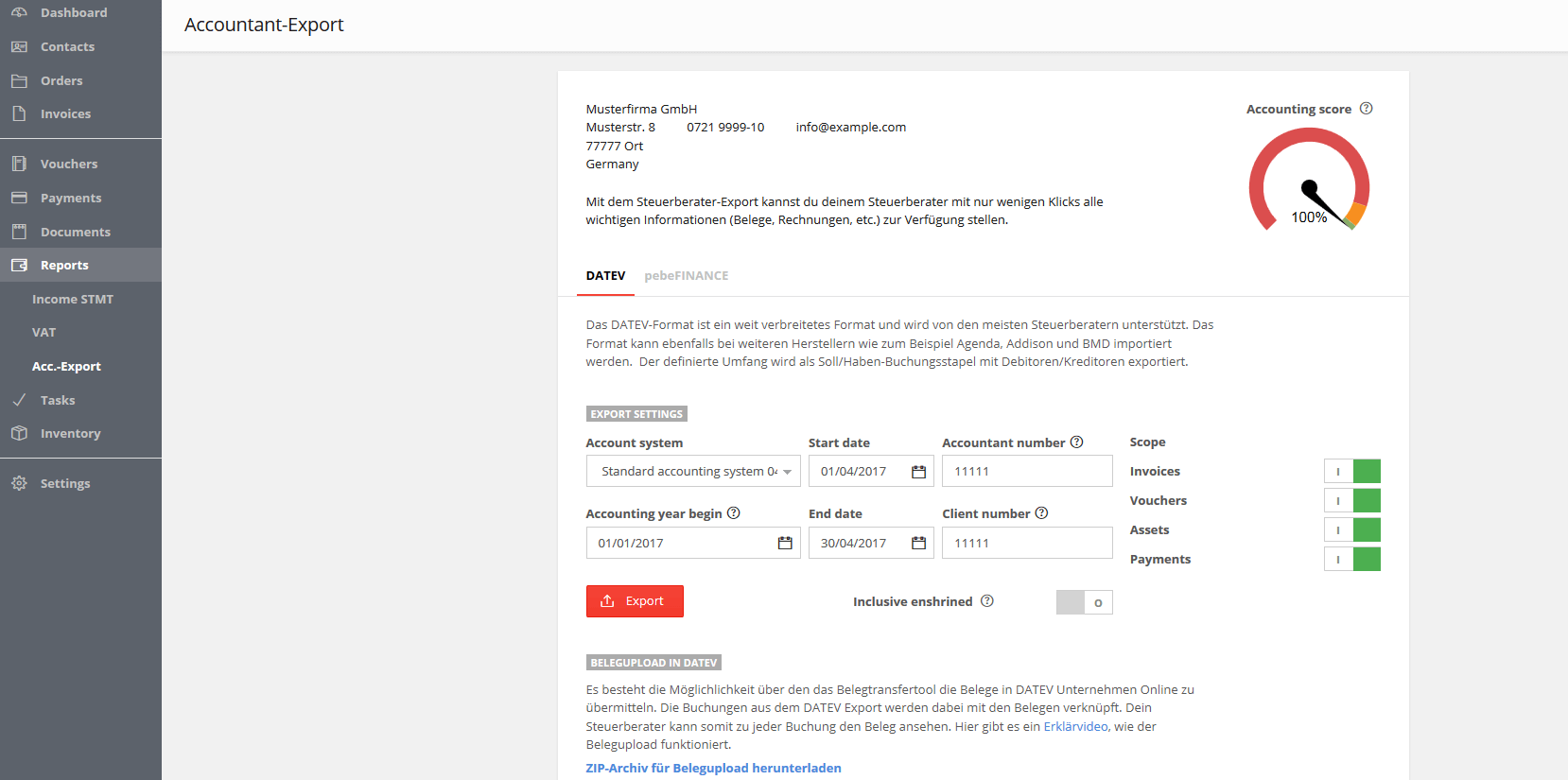Open the Start date calendar picker
1568x780 pixels.
coord(917,472)
